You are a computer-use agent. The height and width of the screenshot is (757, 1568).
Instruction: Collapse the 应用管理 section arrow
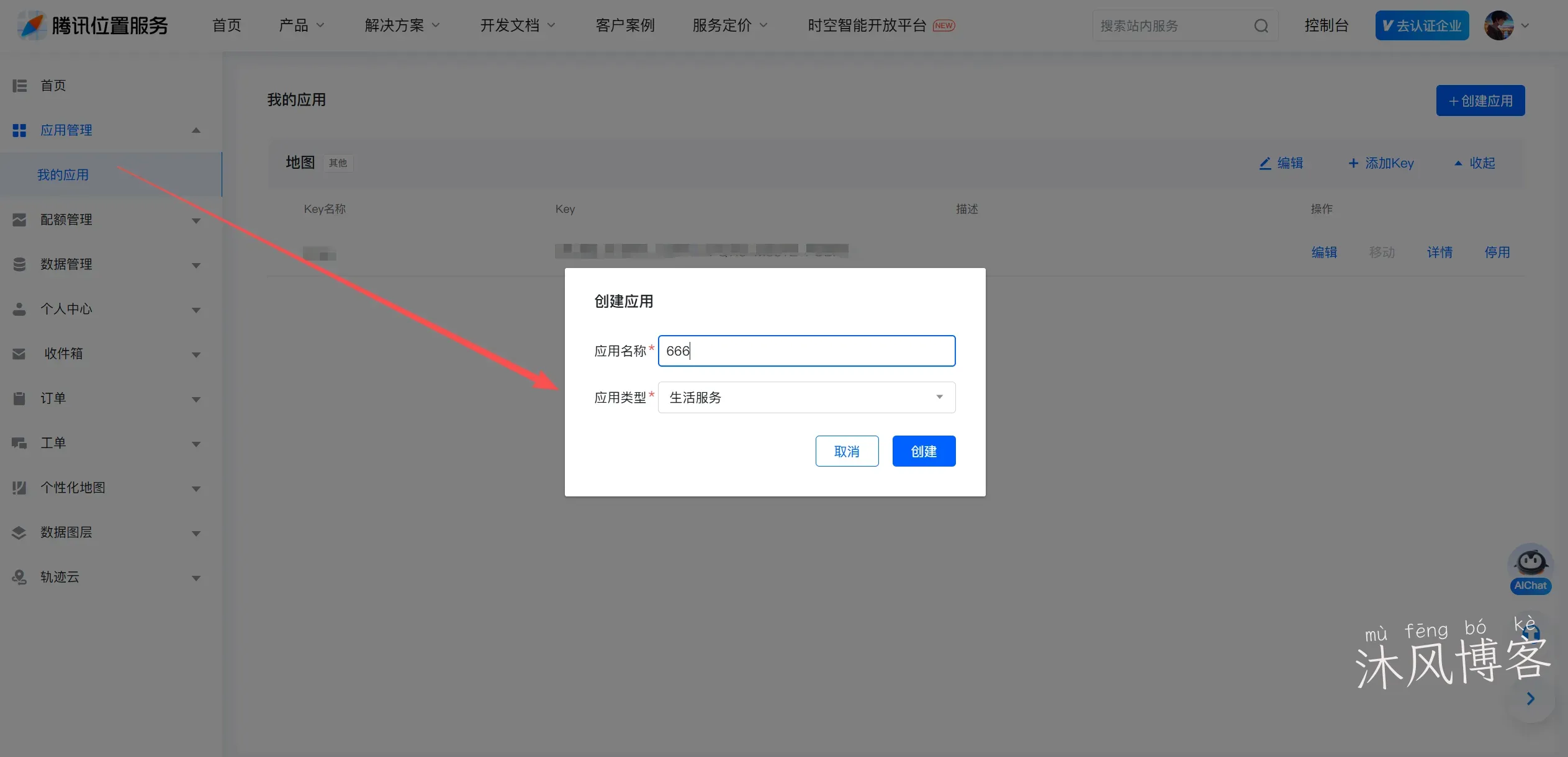pyautogui.click(x=196, y=130)
